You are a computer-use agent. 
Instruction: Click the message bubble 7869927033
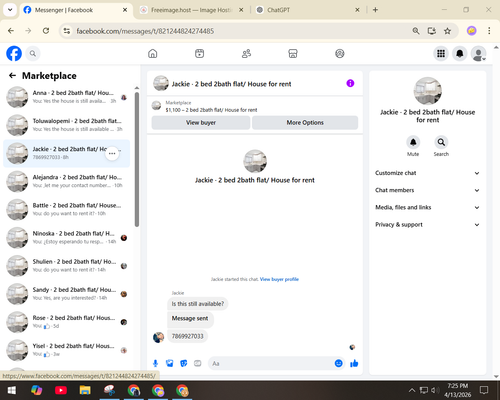click(x=187, y=336)
